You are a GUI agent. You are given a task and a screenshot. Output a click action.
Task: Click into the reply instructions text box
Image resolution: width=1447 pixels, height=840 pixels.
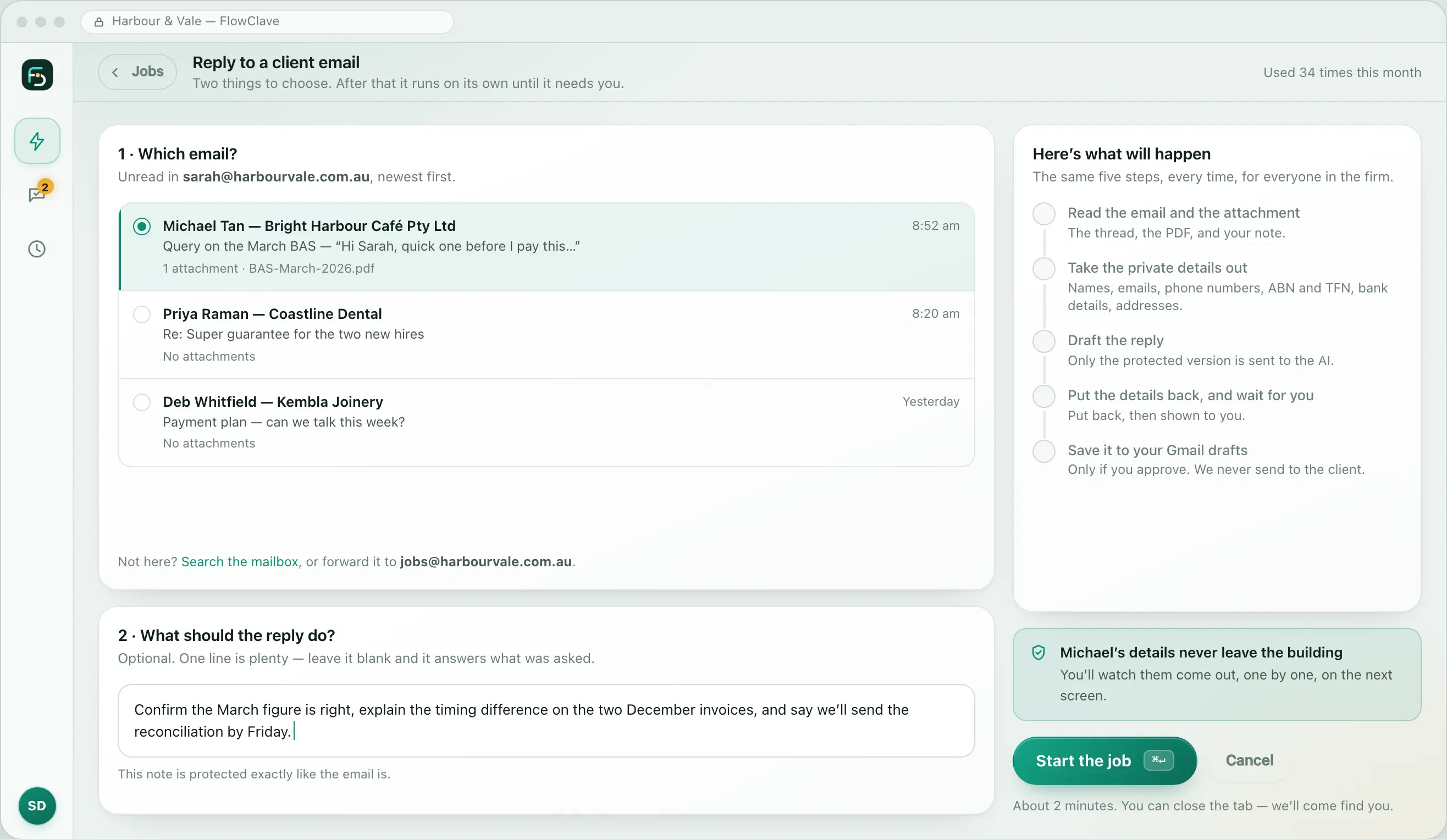tap(546, 721)
